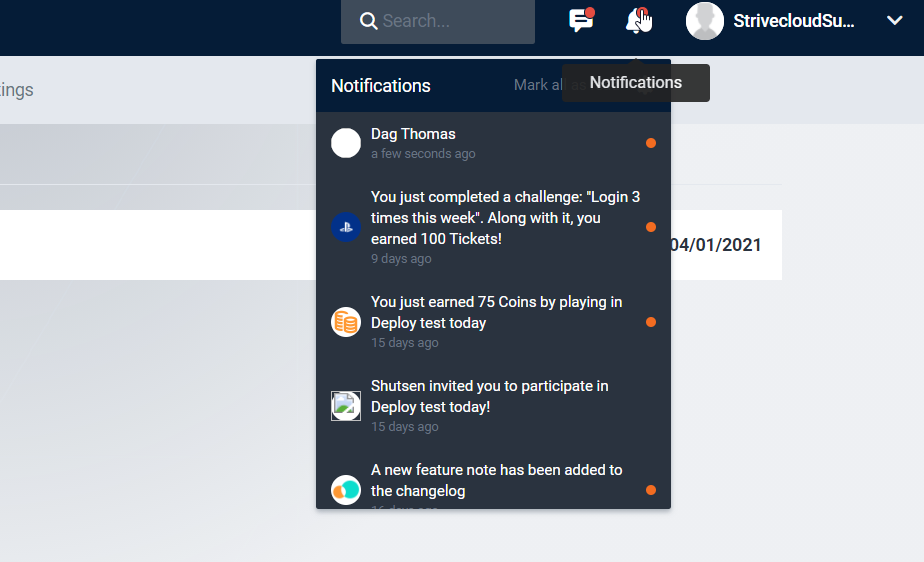Click the magnifying glass search icon

[368, 21]
